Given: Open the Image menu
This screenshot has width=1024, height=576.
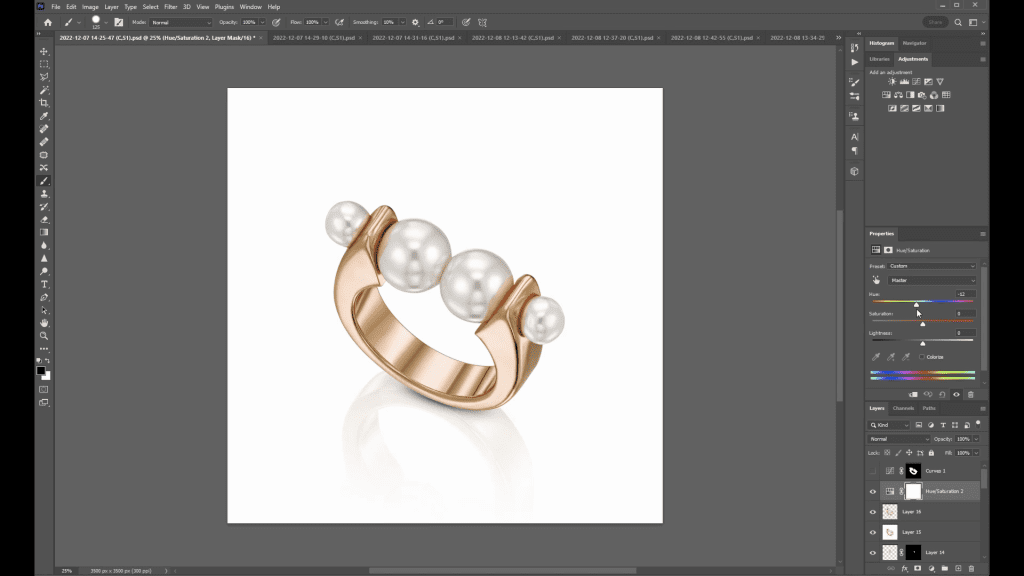Looking at the screenshot, I should (x=90, y=7).
